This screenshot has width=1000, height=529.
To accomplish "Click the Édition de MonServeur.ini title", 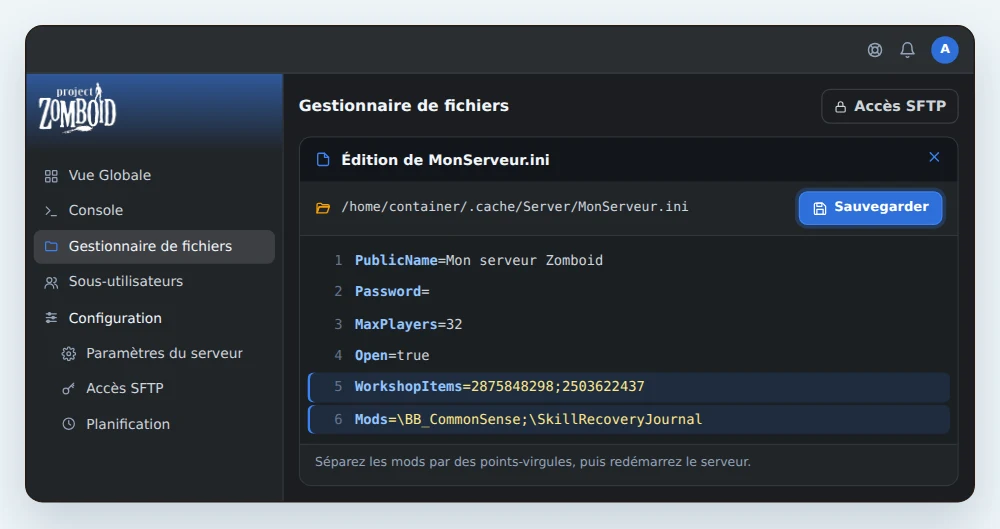I will tap(445, 160).
